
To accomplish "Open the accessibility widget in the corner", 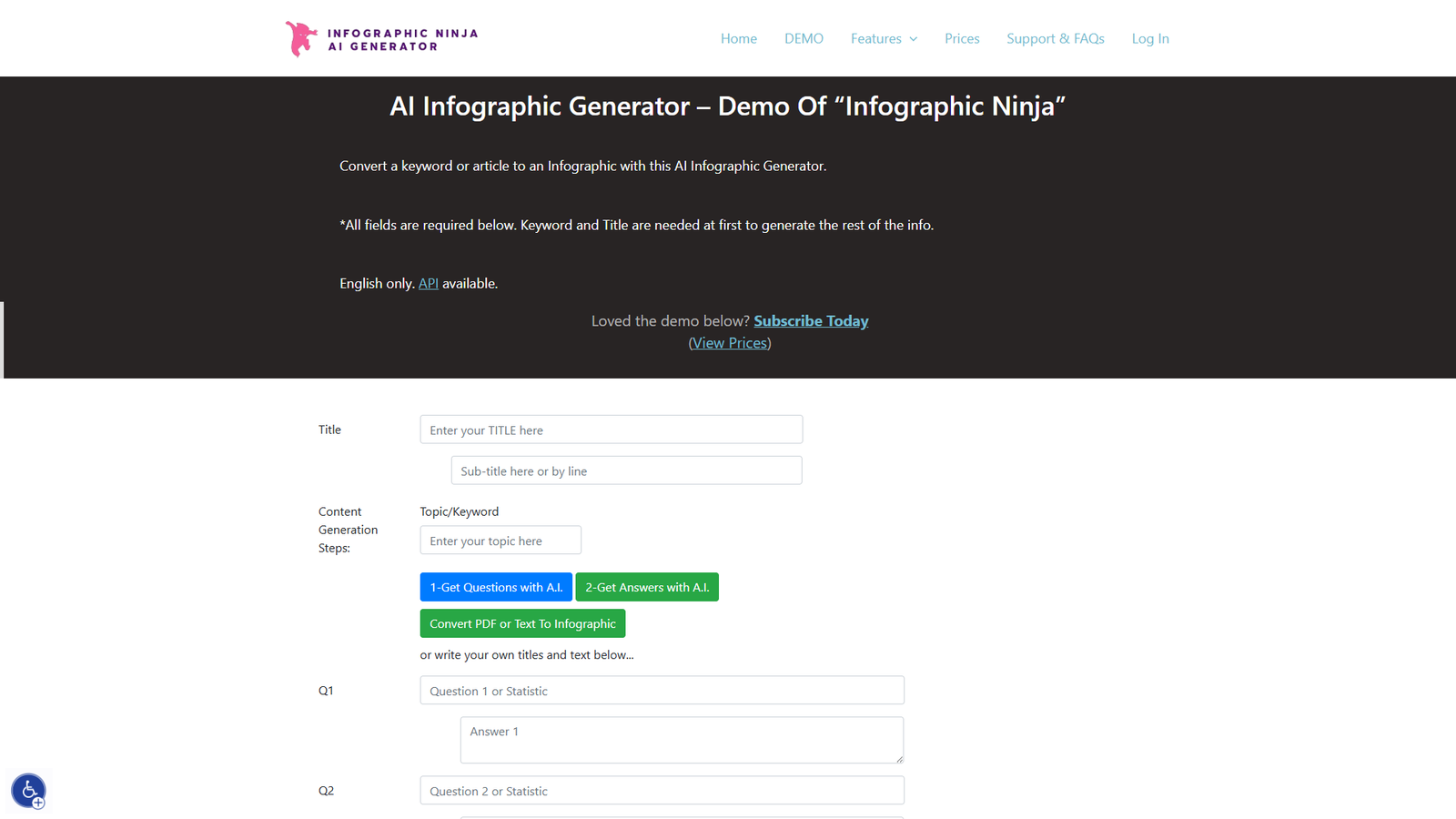I will (x=28, y=790).
